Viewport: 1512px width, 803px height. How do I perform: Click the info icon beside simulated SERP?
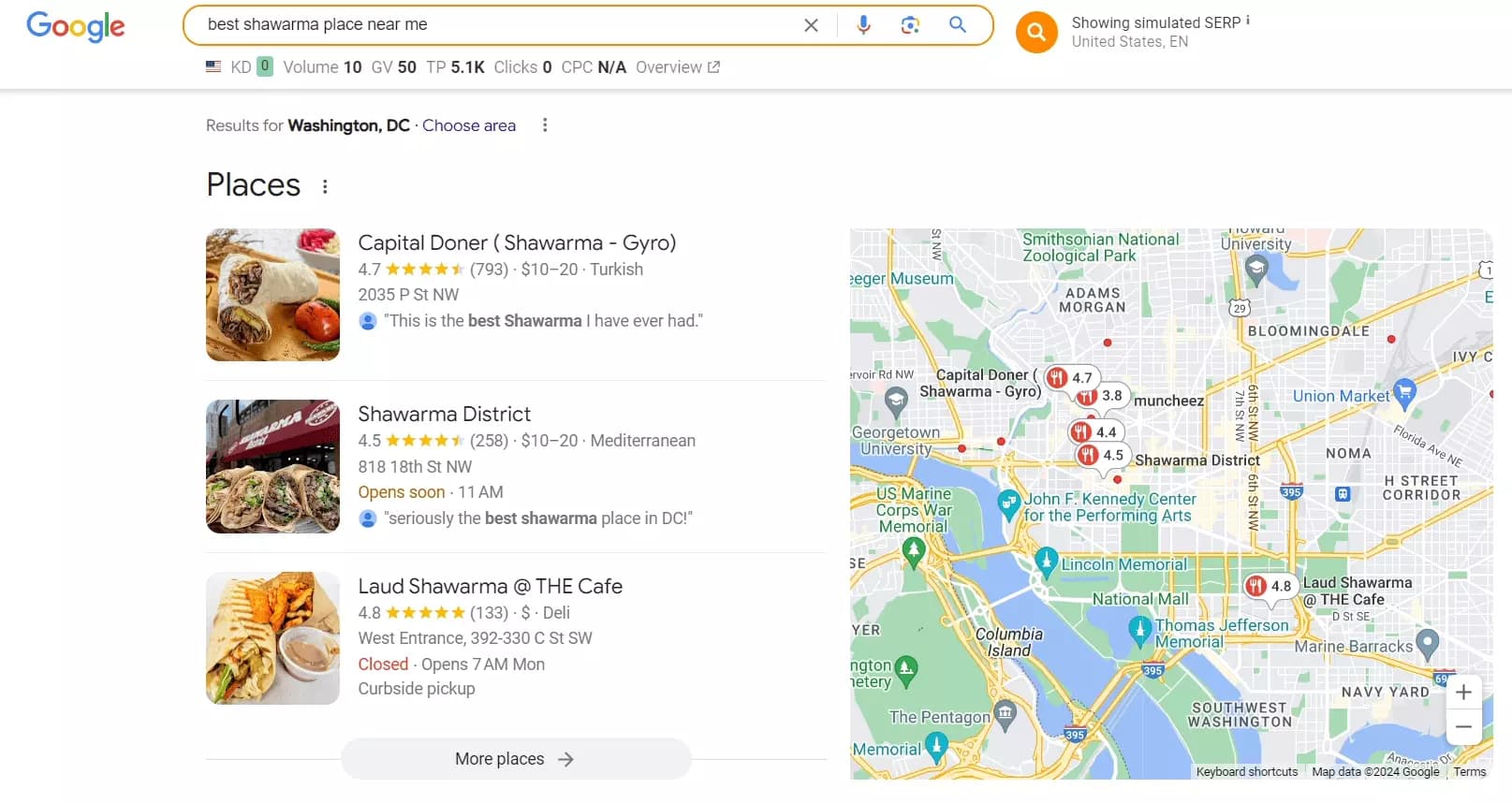click(x=1248, y=20)
